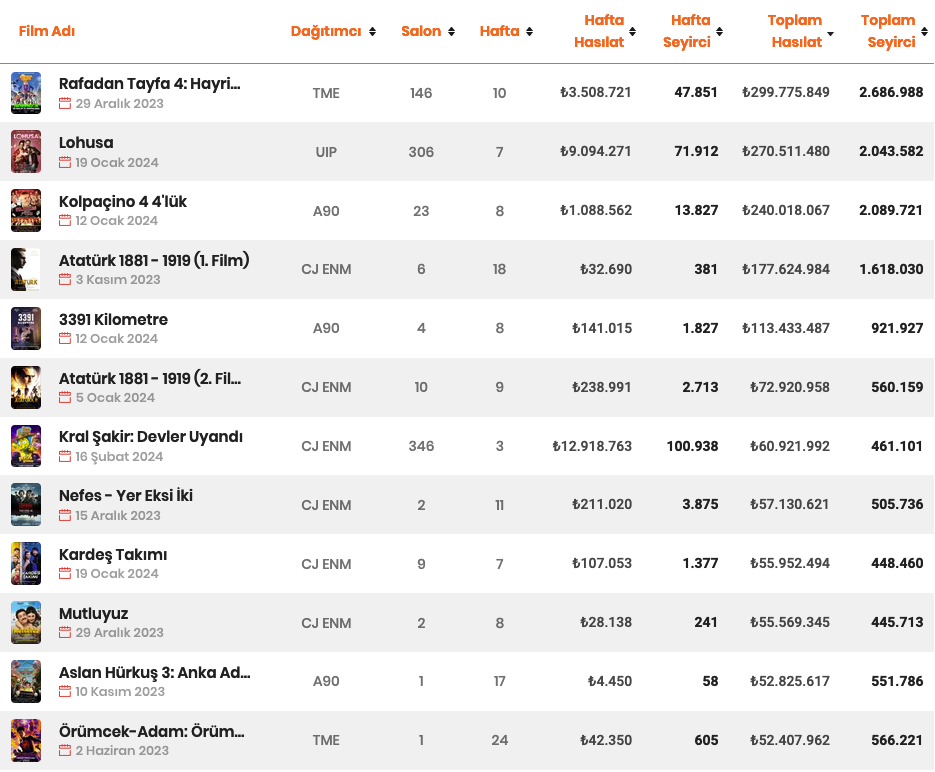Viewport: 935px width, 772px height.
Task: Click the Rafadan Tayfa 4 poster thumbnail
Action: [x=26, y=93]
